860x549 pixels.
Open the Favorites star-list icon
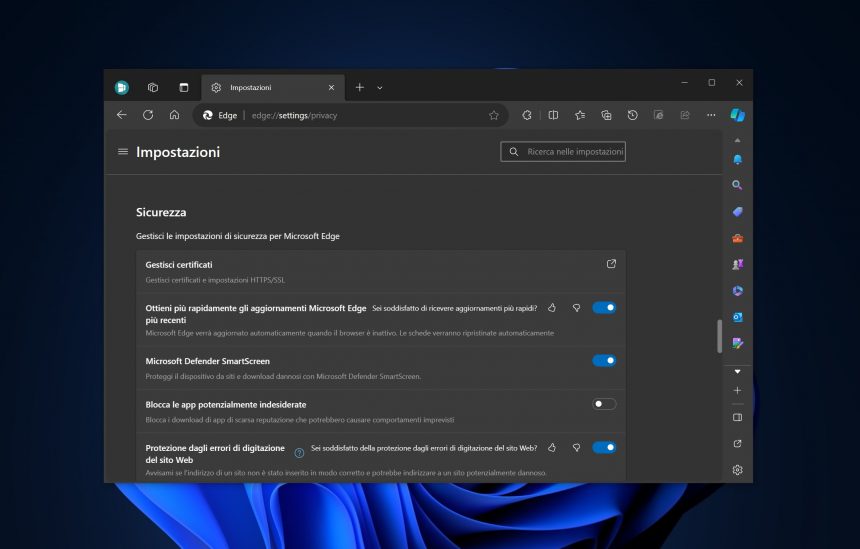coord(580,115)
